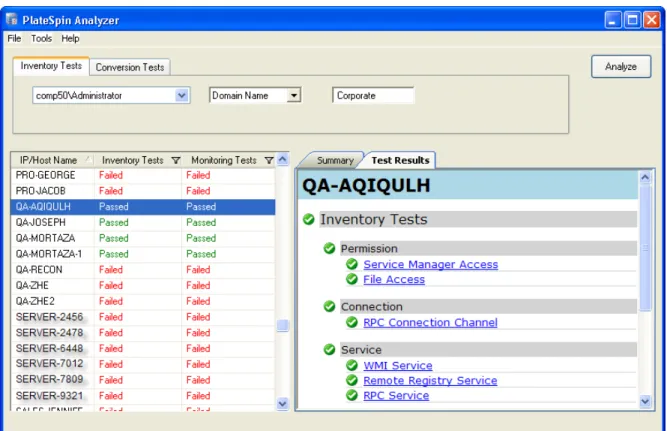The width and height of the screenshot is (667, 431).
Task: Maximize the PlateSpin Analyzer window
Action: (633, 20)
